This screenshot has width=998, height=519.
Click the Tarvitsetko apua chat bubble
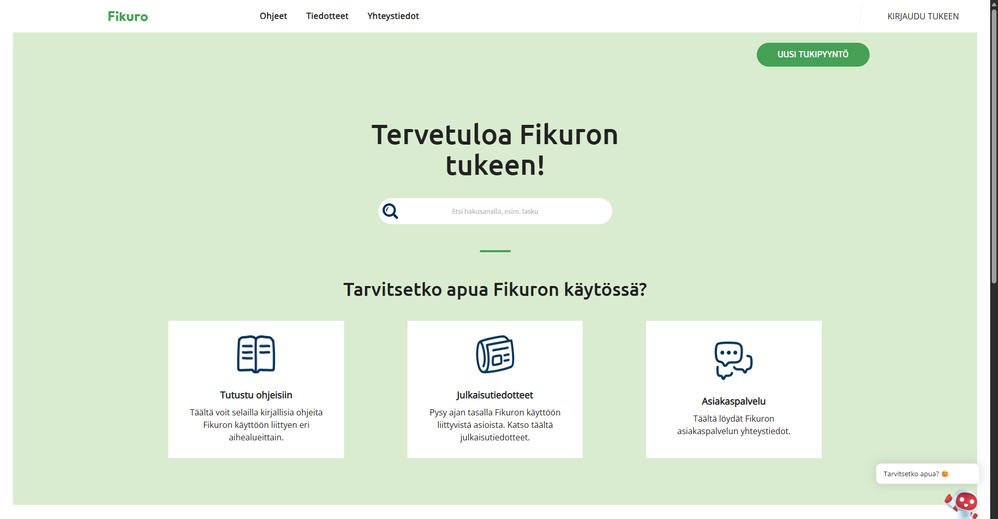pyautogui.click(x=927, y=474)
